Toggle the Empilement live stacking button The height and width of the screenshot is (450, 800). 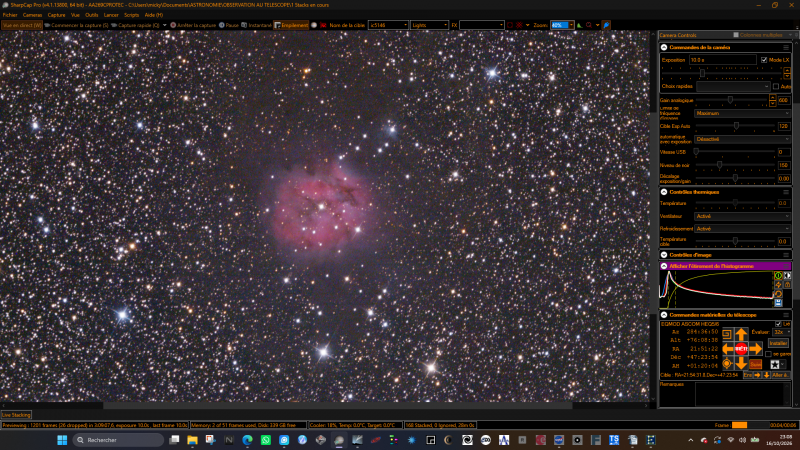(x=291, y=25)
